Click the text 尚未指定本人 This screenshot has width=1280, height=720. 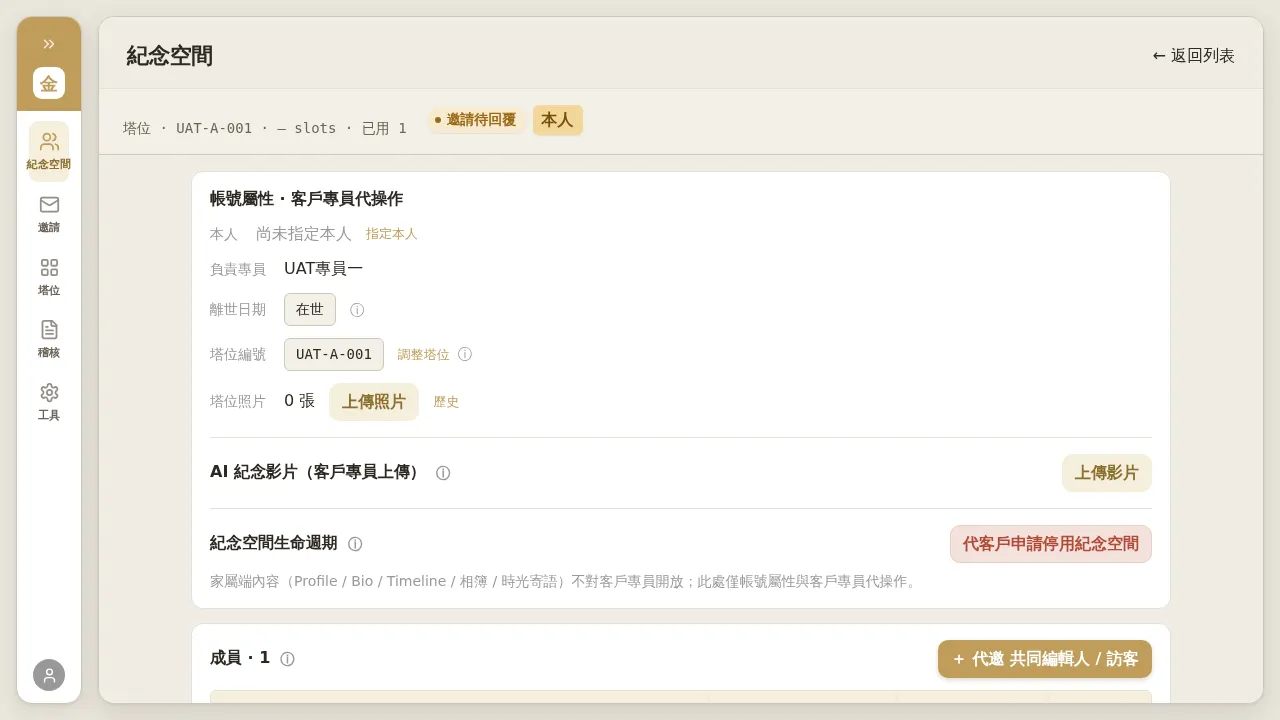pyautogui.click(x=304, y=234)
